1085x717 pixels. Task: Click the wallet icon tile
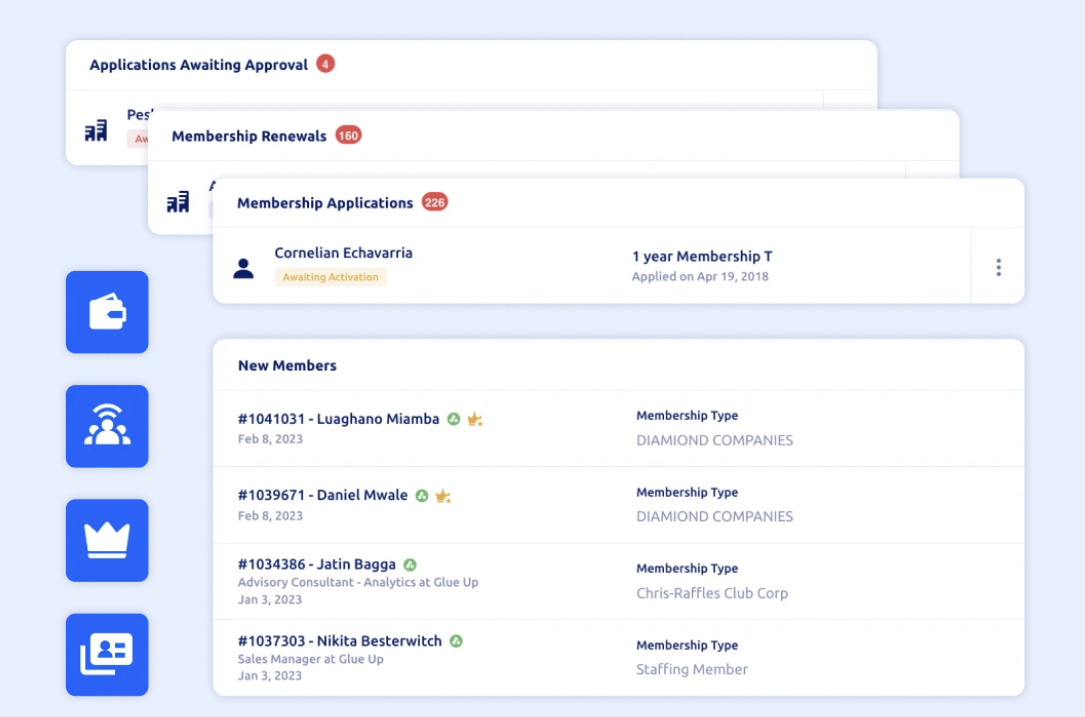click(107, 312)
